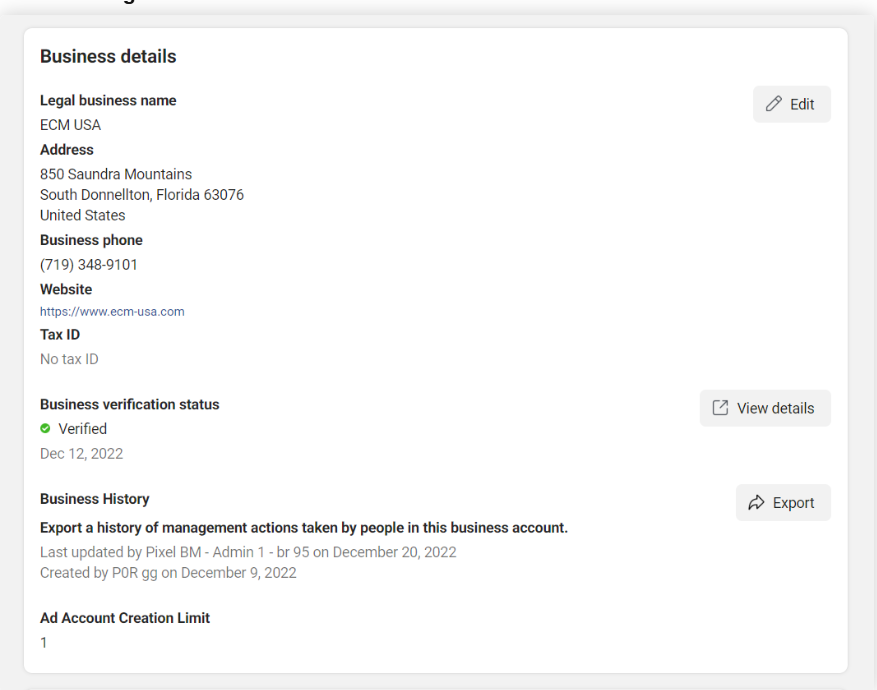Image resolution: width=877 pixels, height=690 pixels.
Task: Click the Dec 12, 2022 verification date
Action: 81,453
